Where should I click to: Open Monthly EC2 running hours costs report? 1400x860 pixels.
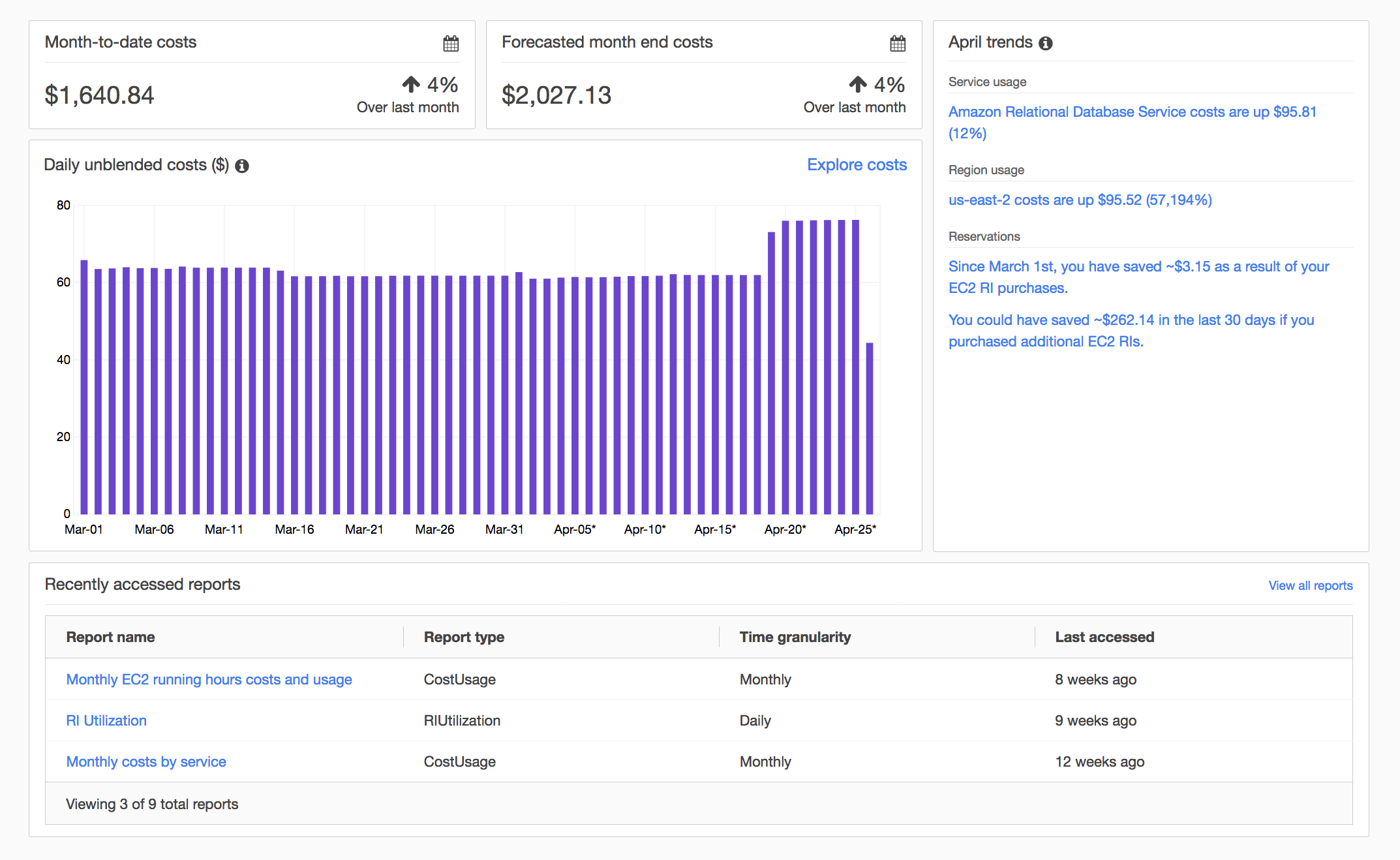tap(209, 679)
